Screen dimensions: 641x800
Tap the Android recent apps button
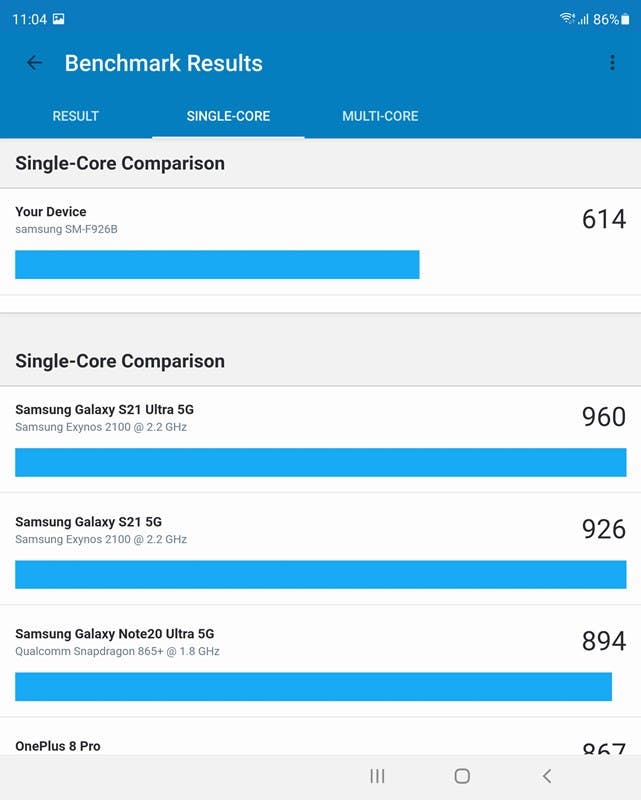[x=377, y=776]
